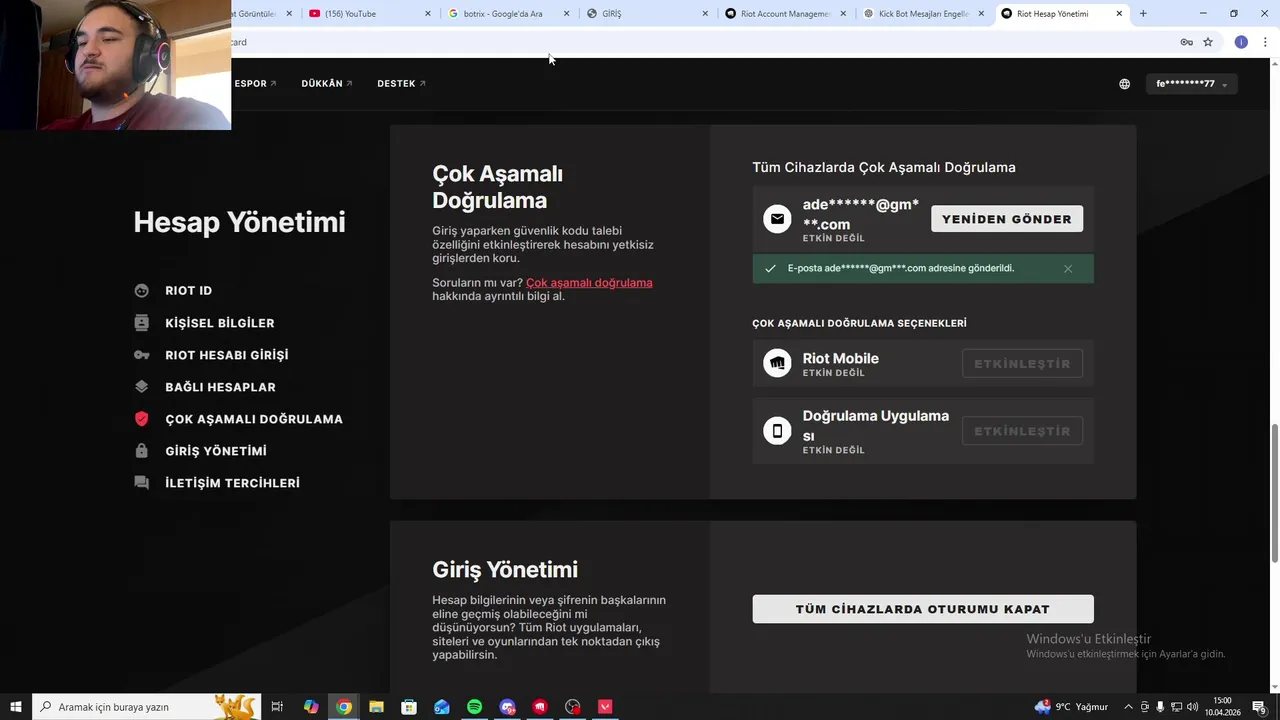Screen dimensions: 1280x720
Task: Go to BAĞLI HESAPLAR section
Action: point(220,387)
